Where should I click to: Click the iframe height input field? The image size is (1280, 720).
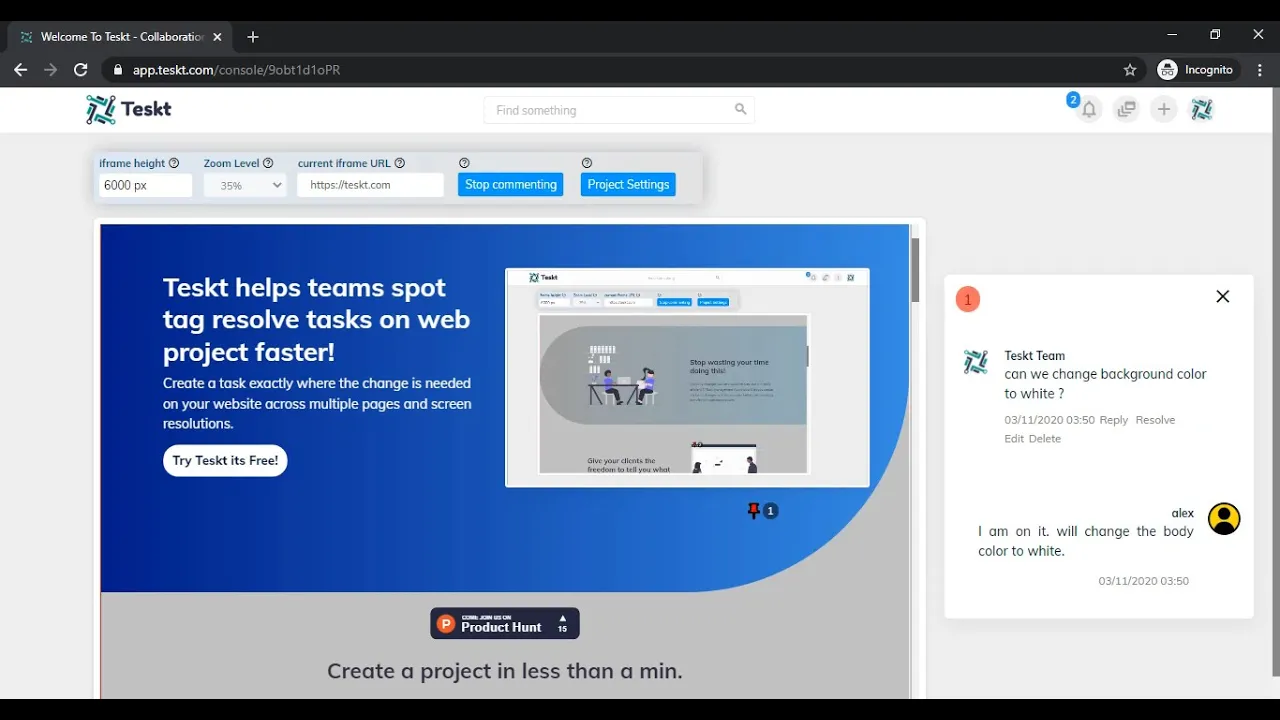coord(145,185)
